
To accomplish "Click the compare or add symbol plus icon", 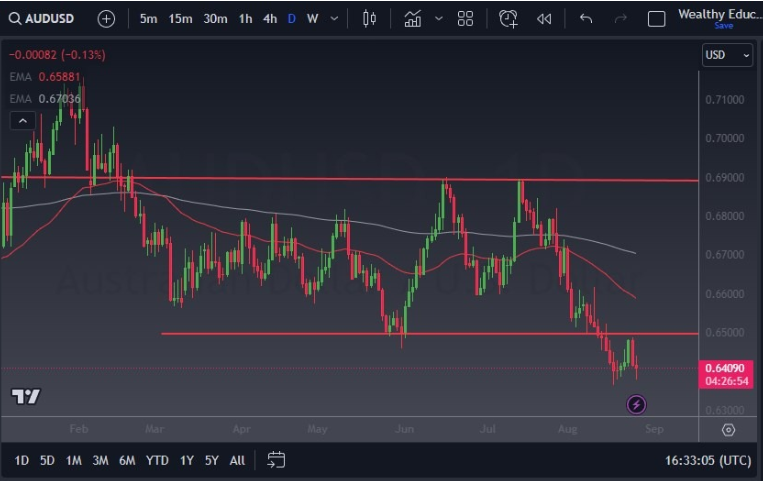I will pos(106,18).
